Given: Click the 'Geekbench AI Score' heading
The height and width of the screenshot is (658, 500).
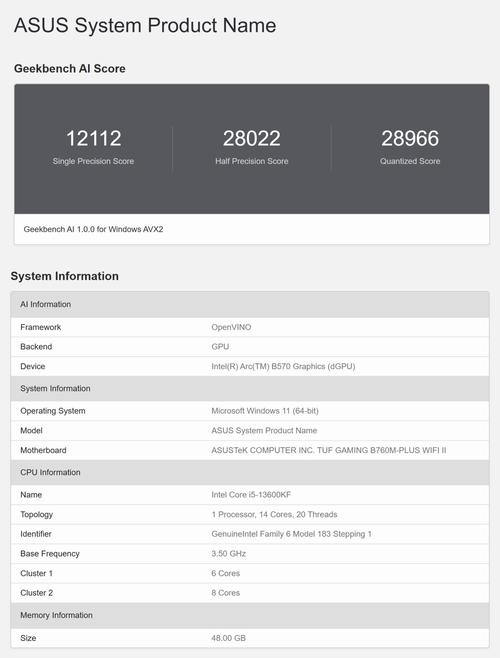Looking at the screenshot, I should (70, 68).
